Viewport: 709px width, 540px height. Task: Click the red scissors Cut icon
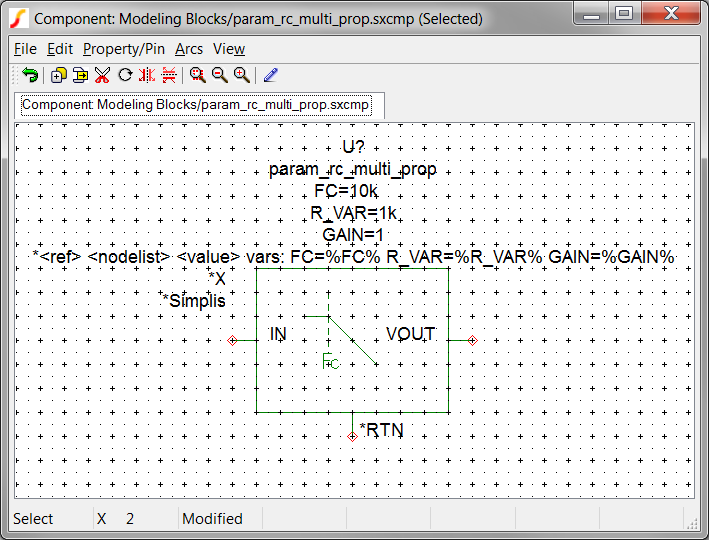pos(102,75)
